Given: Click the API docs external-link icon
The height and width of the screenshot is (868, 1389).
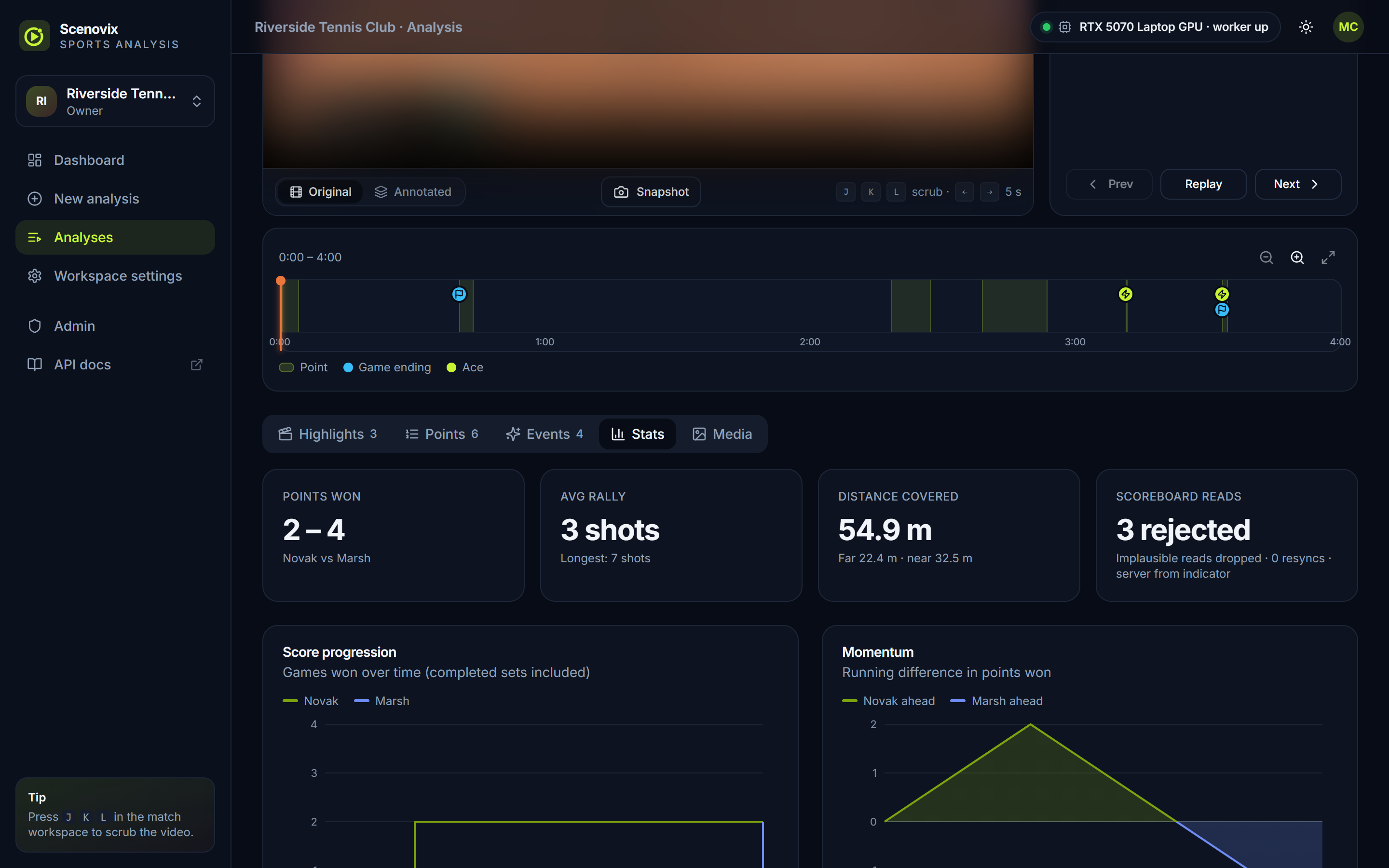Looking at the screenshot, I should [196, 365].
